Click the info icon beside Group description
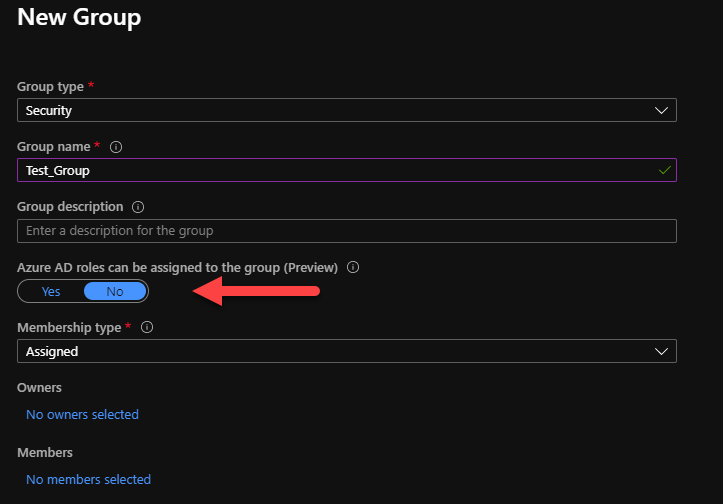This screenshot has height=504, width=723. point(138,207)
